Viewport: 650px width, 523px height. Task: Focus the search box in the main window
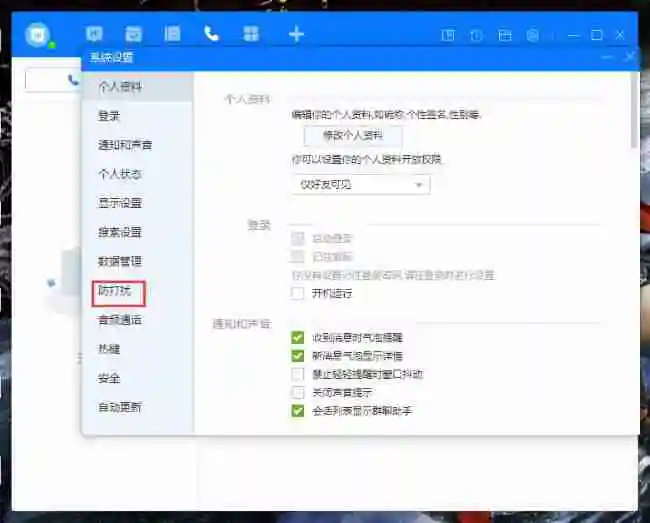coord(53,80)
